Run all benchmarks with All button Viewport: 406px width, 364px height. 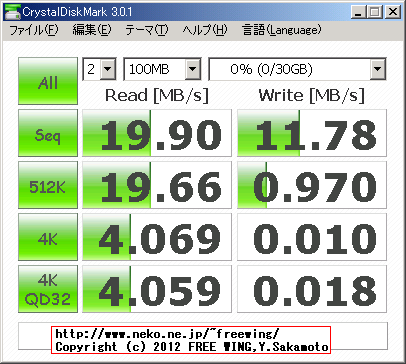point(48,81)
